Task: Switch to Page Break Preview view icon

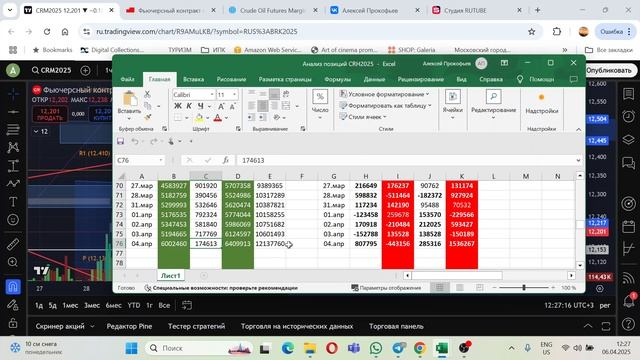Action: 480,288
